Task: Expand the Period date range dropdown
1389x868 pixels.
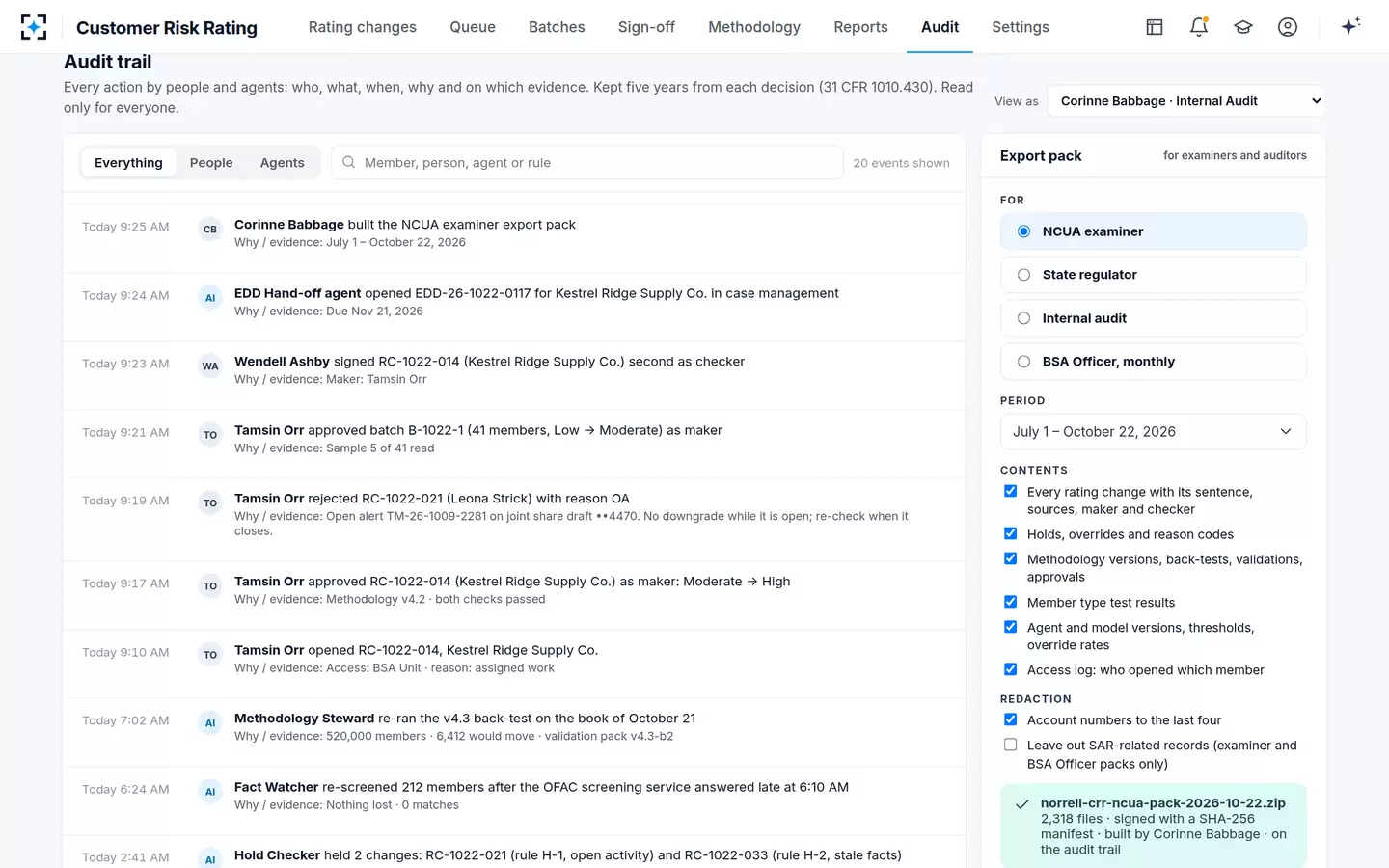Action: [x=1154, y=432]
